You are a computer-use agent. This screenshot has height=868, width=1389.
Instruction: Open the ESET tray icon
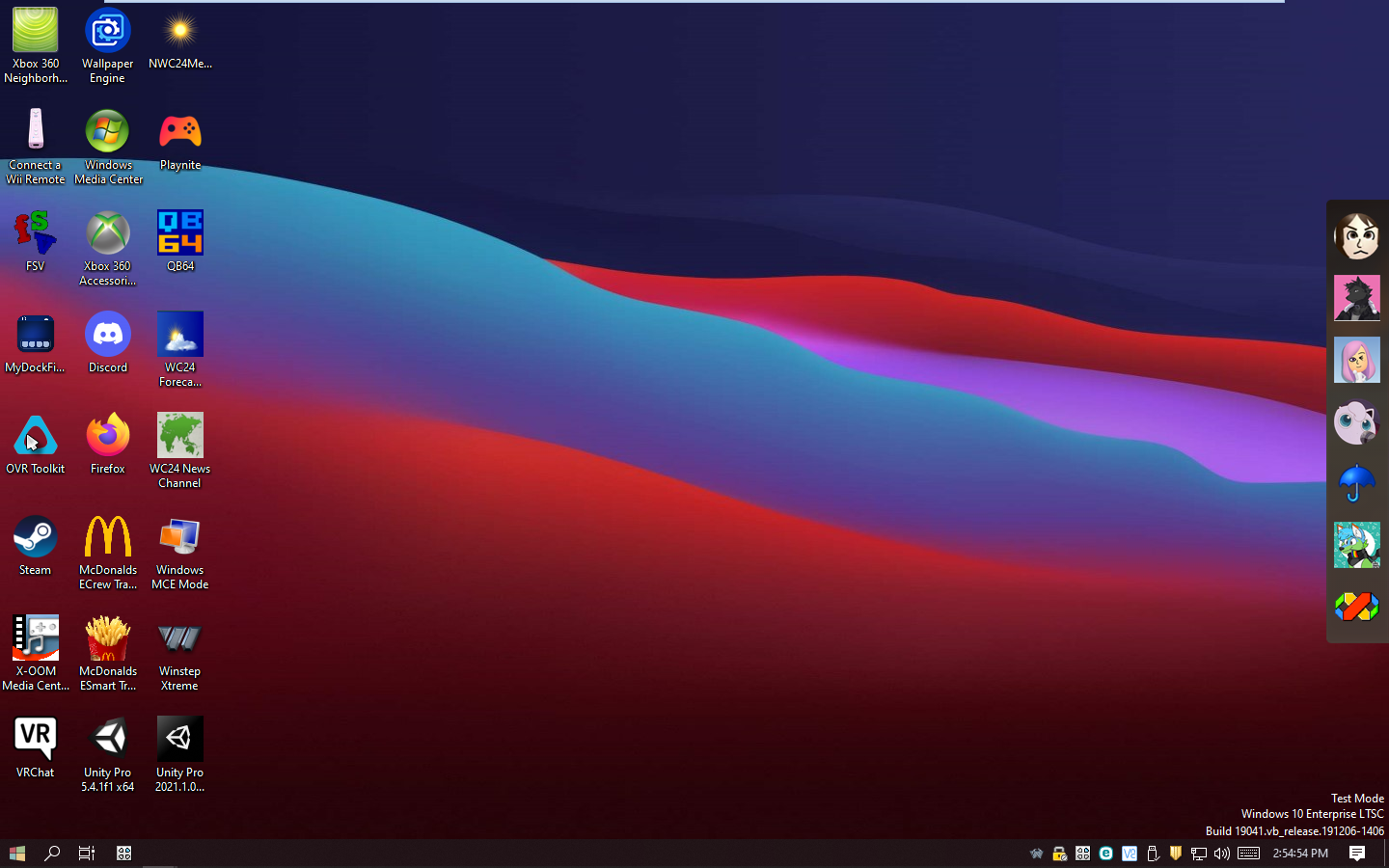(x=1106, y=854)
